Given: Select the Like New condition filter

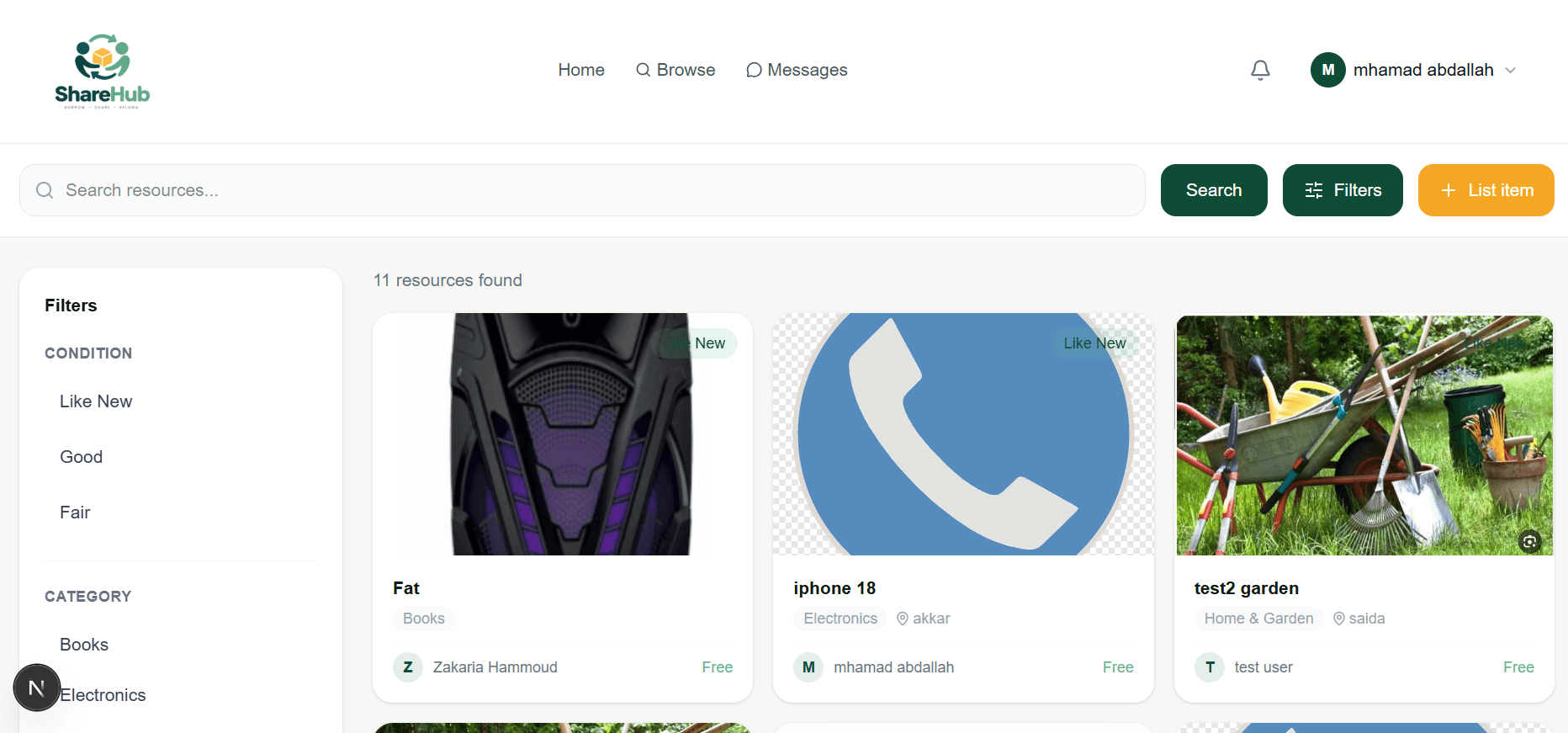Looking at the screenshot, I should (x=96, y=401).
